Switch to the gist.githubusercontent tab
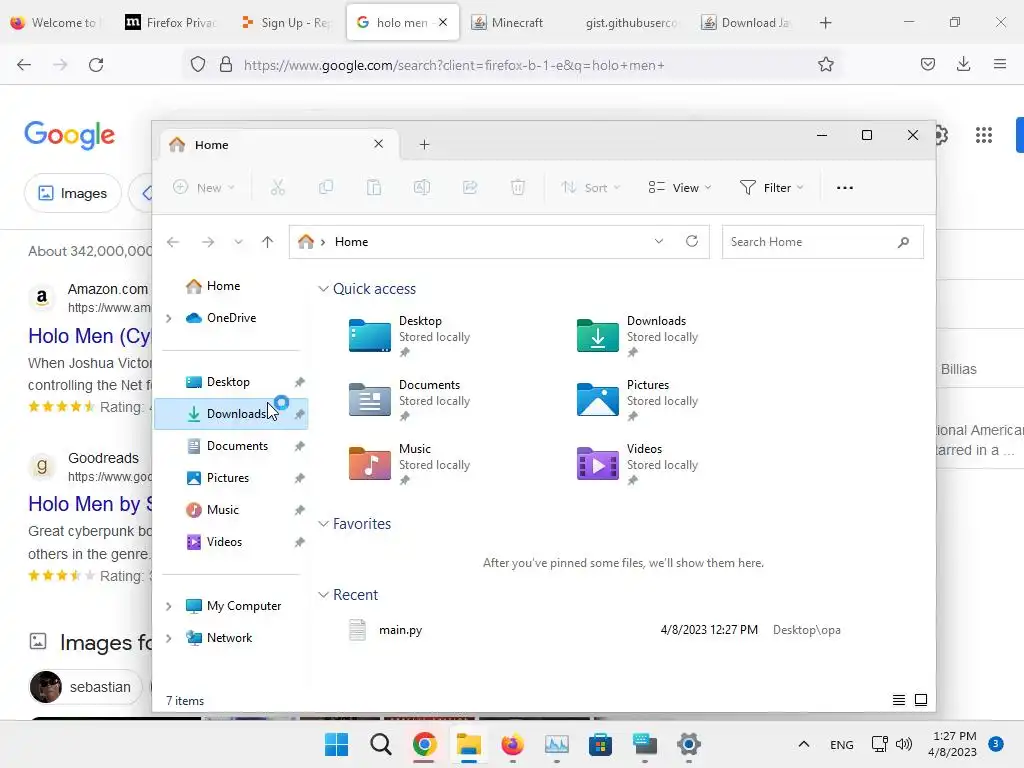Image resolution: width=1024 pixels, height=768 pixels. (x=630, y=23)
